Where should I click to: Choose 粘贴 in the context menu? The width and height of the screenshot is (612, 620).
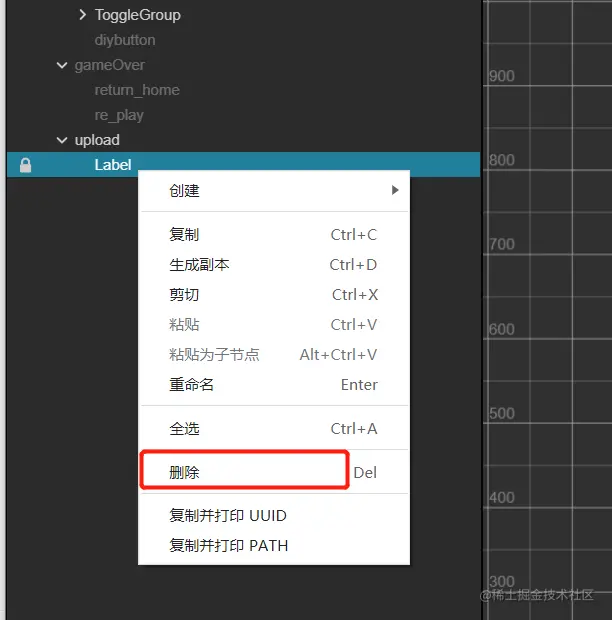click(274, 325)
